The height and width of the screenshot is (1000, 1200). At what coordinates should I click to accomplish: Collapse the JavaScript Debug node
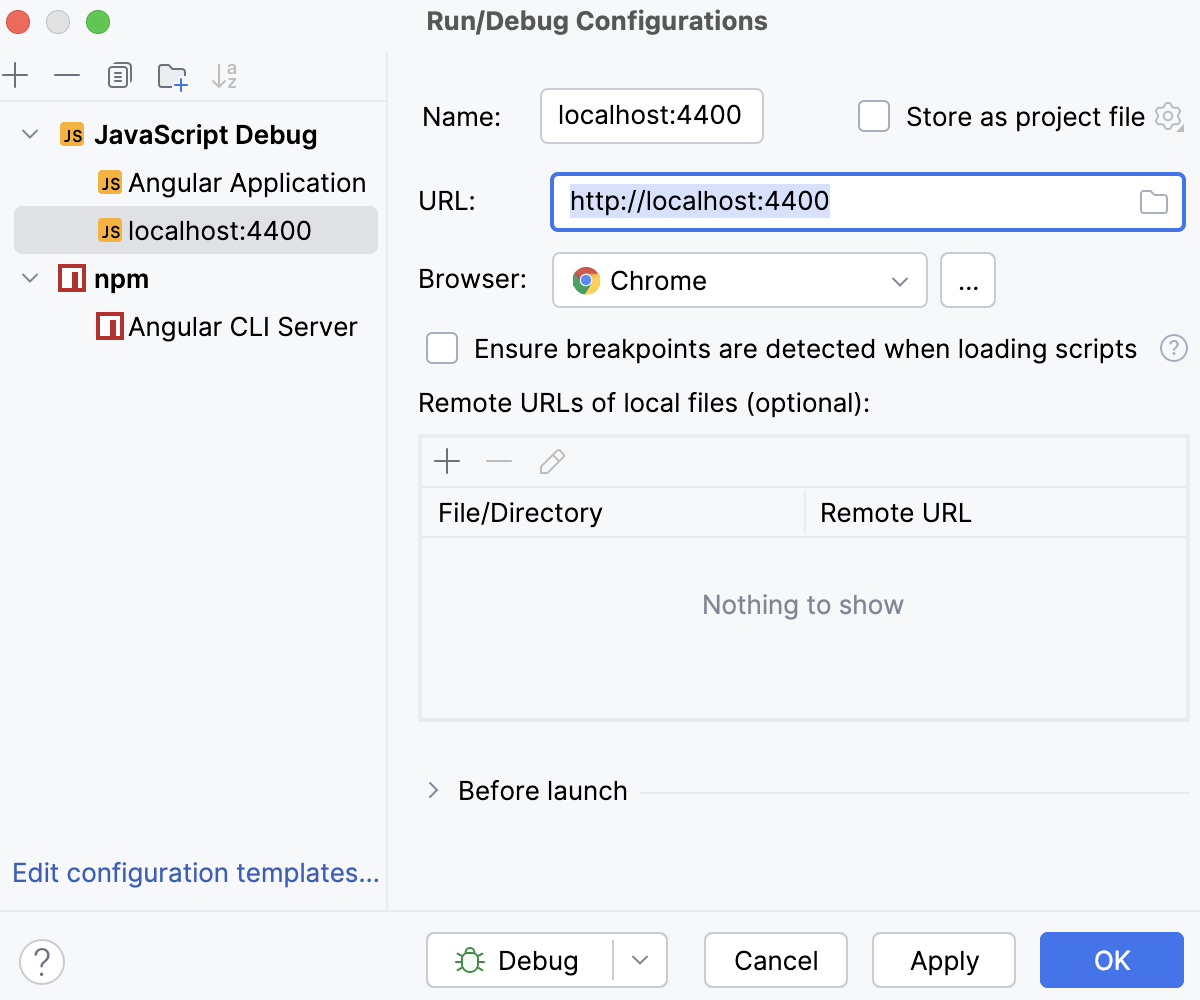click(29, 134)
